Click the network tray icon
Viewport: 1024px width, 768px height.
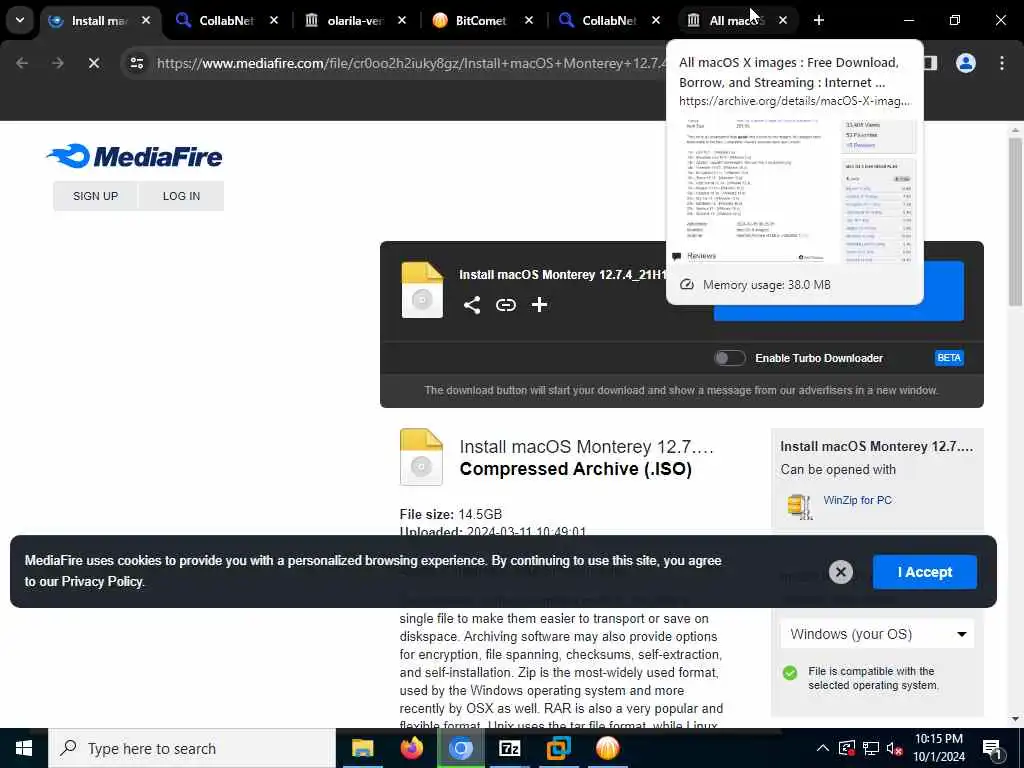pos(871,748)
